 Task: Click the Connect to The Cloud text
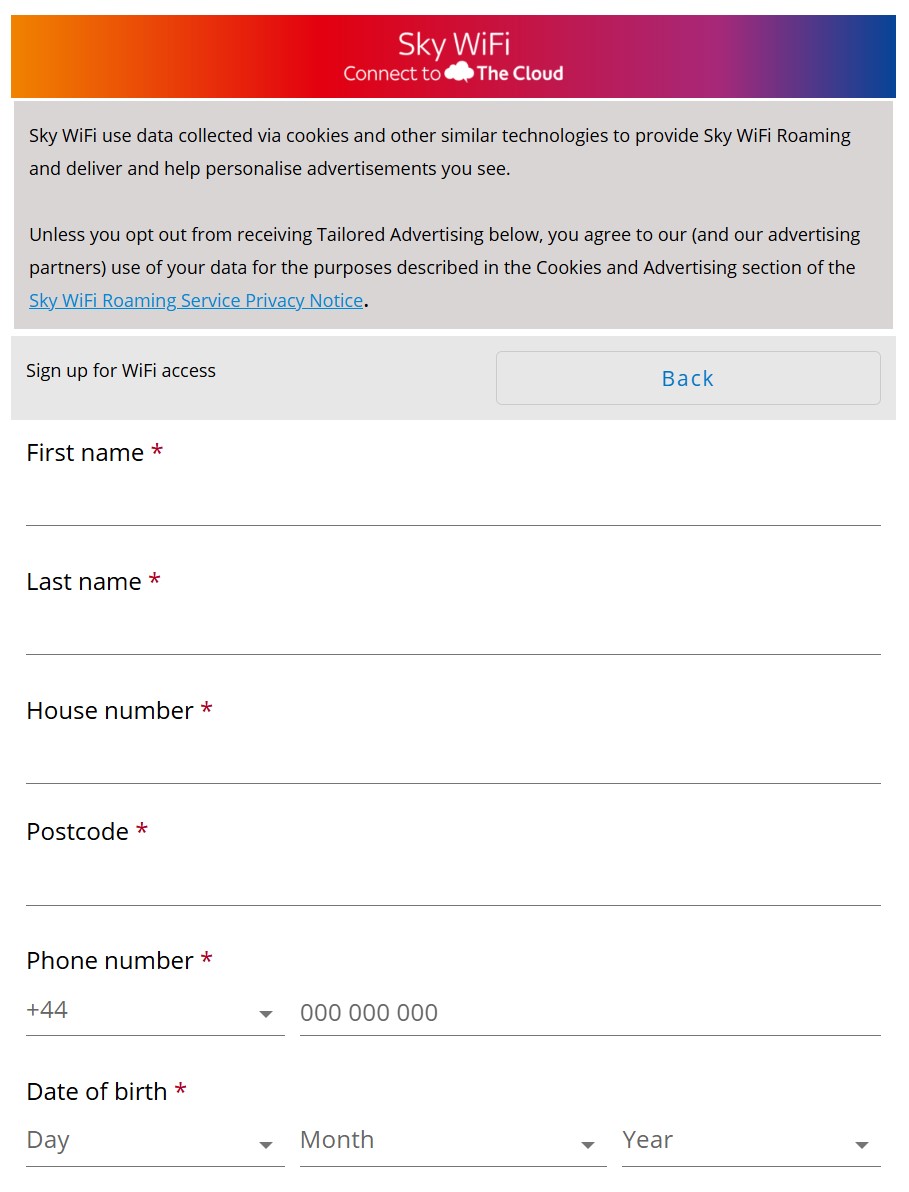pos(453,73)
